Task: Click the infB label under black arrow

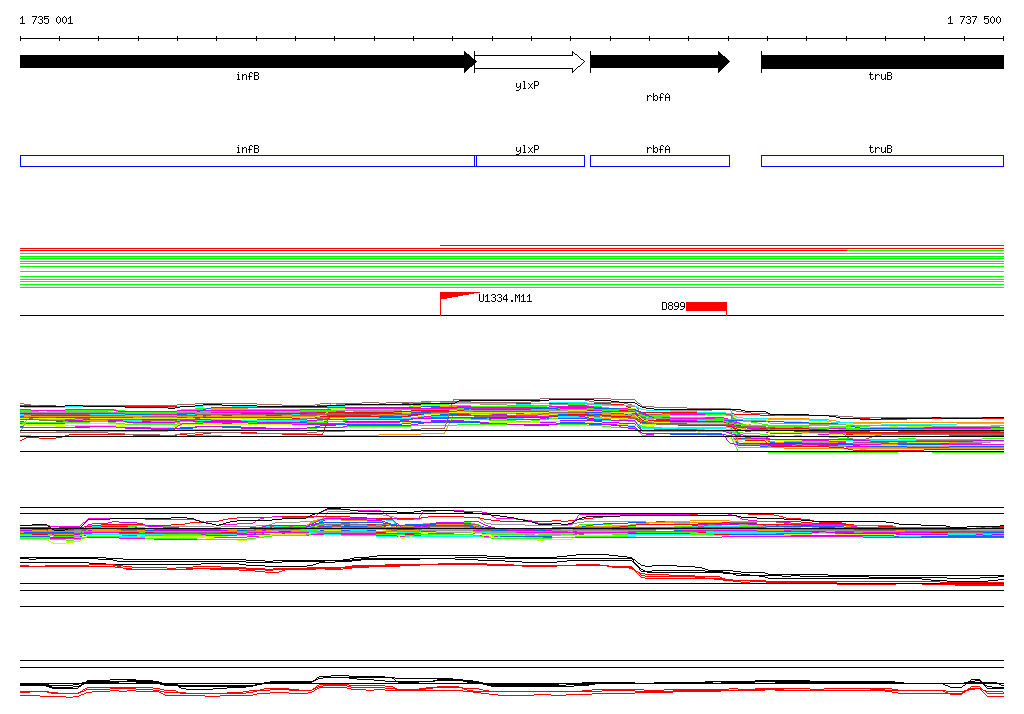Action: click(248, 76)
